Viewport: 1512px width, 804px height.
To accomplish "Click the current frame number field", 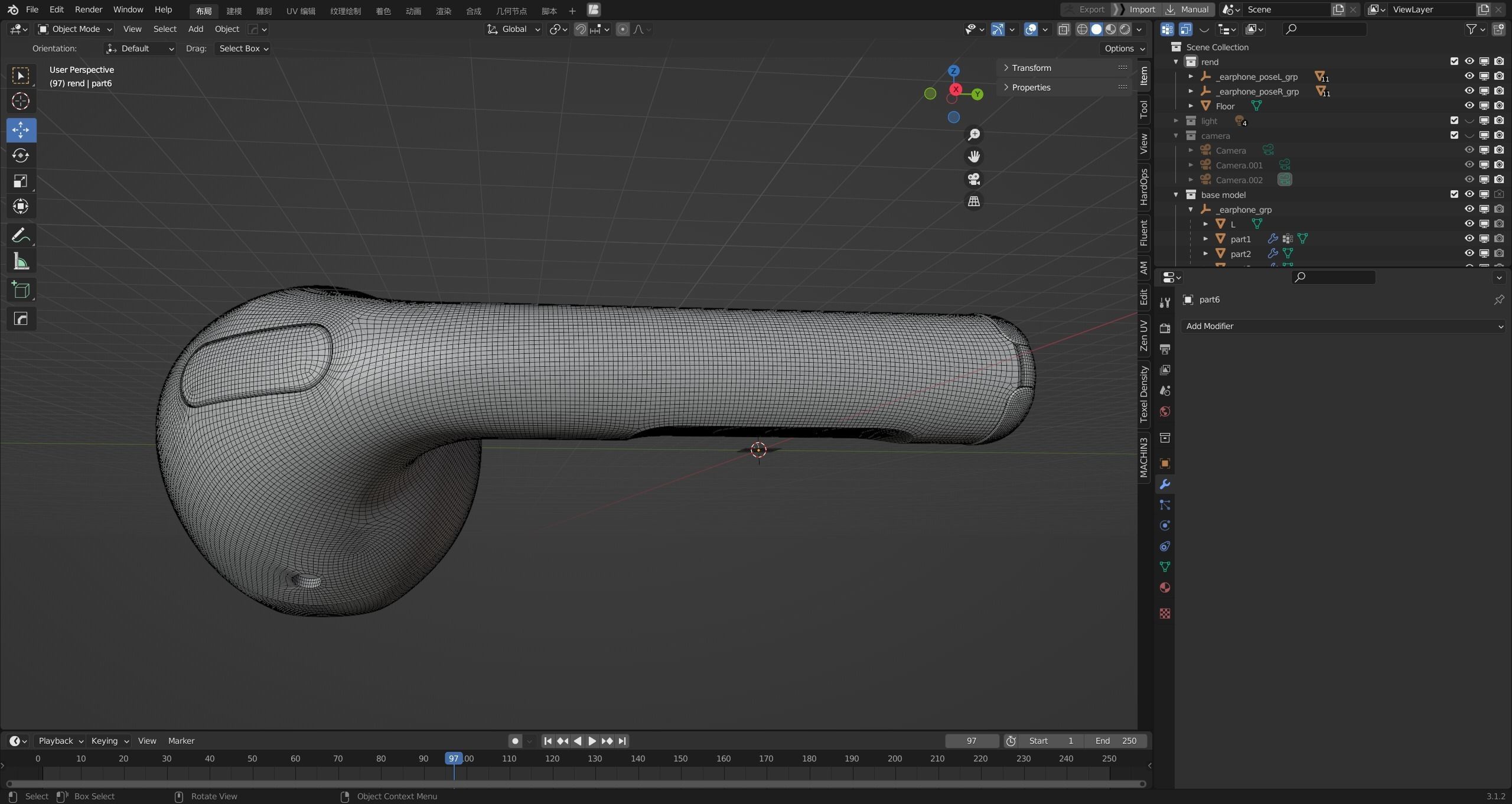I will [971, 741].
